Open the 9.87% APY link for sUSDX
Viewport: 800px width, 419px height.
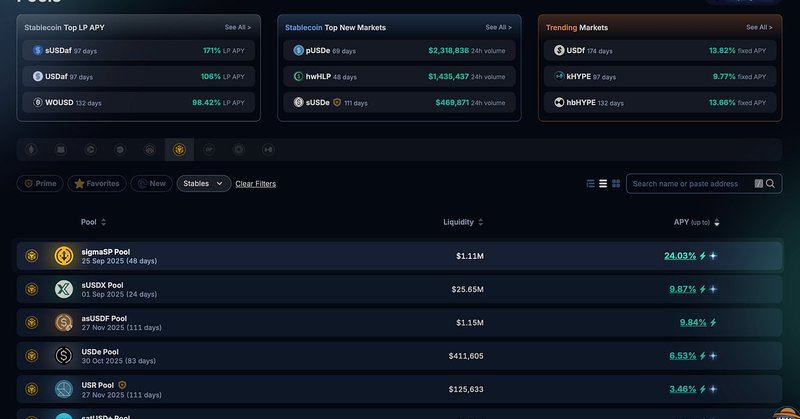(683, 289)
